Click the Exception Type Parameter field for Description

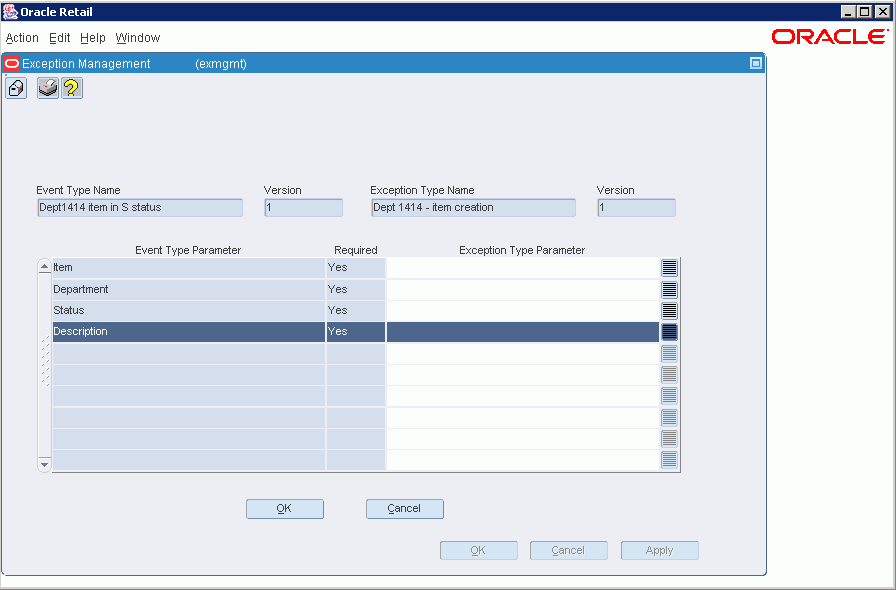coord(523,332)
